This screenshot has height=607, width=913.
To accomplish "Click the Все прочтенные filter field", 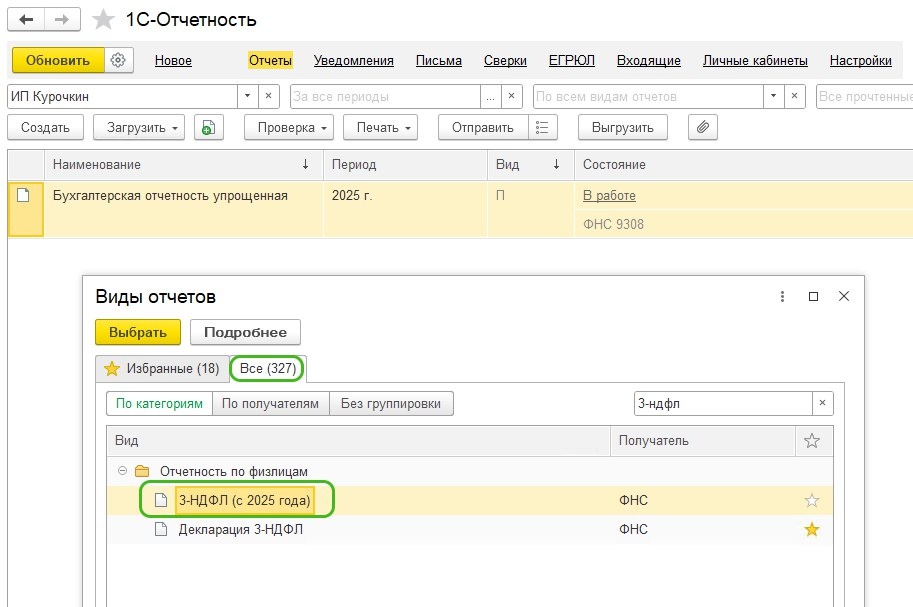I will (865, 96).
